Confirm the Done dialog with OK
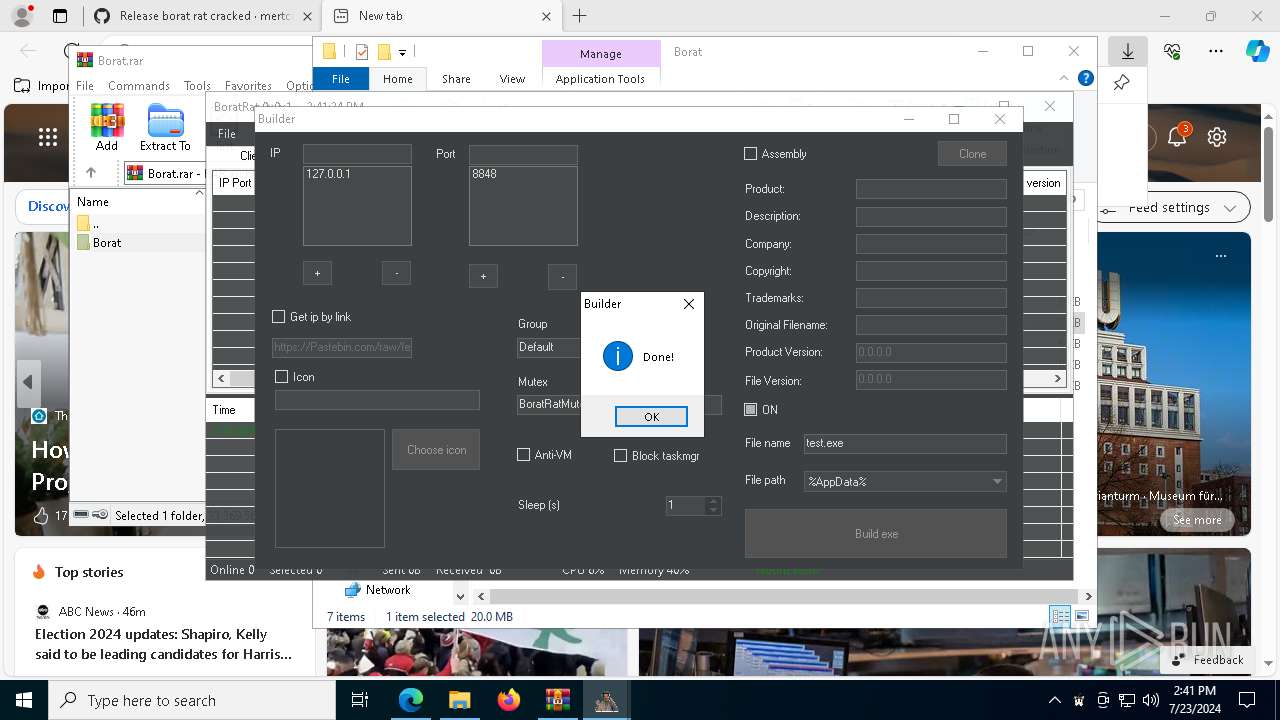The height and width of the screenshot is (720, 1280). (651, 417)
